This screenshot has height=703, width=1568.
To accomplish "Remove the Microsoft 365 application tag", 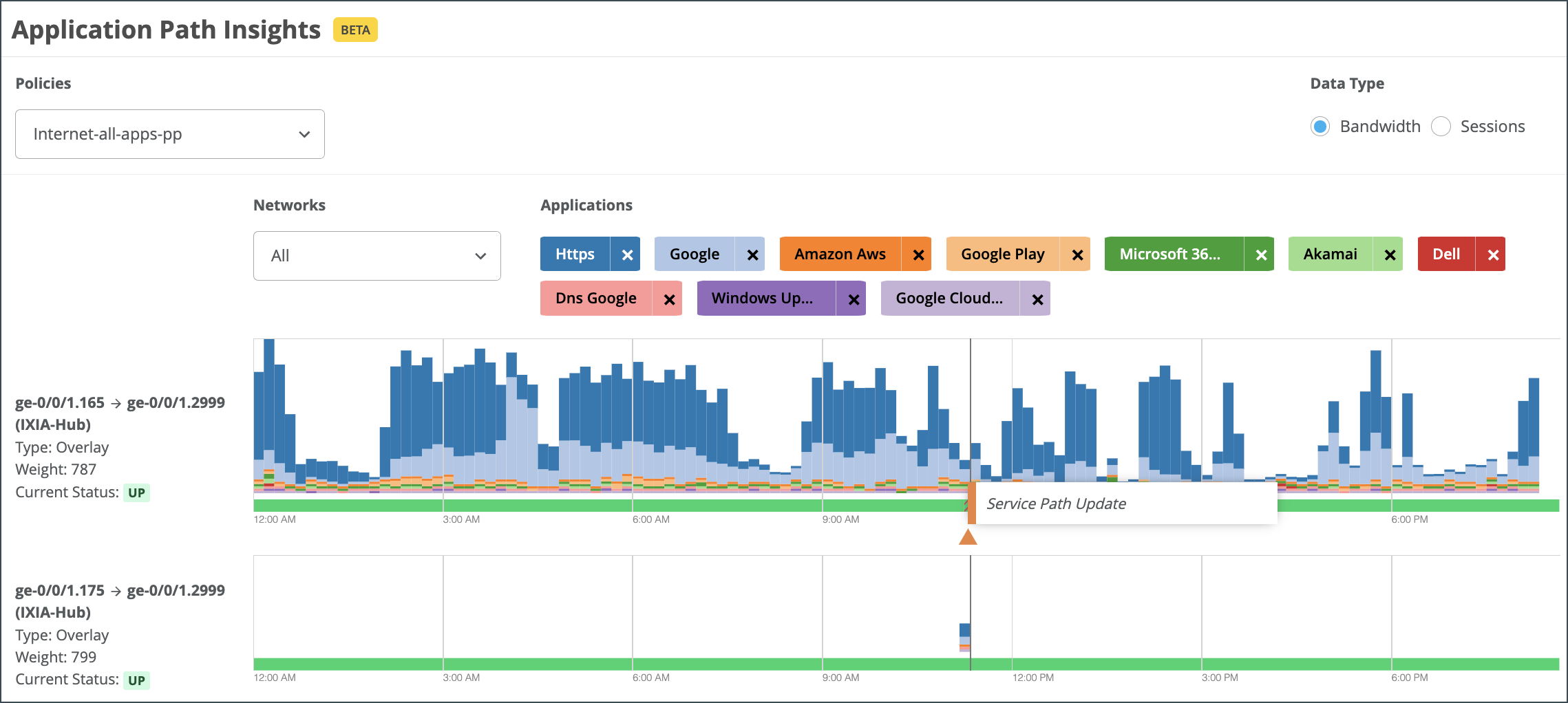I will 1260,255.
